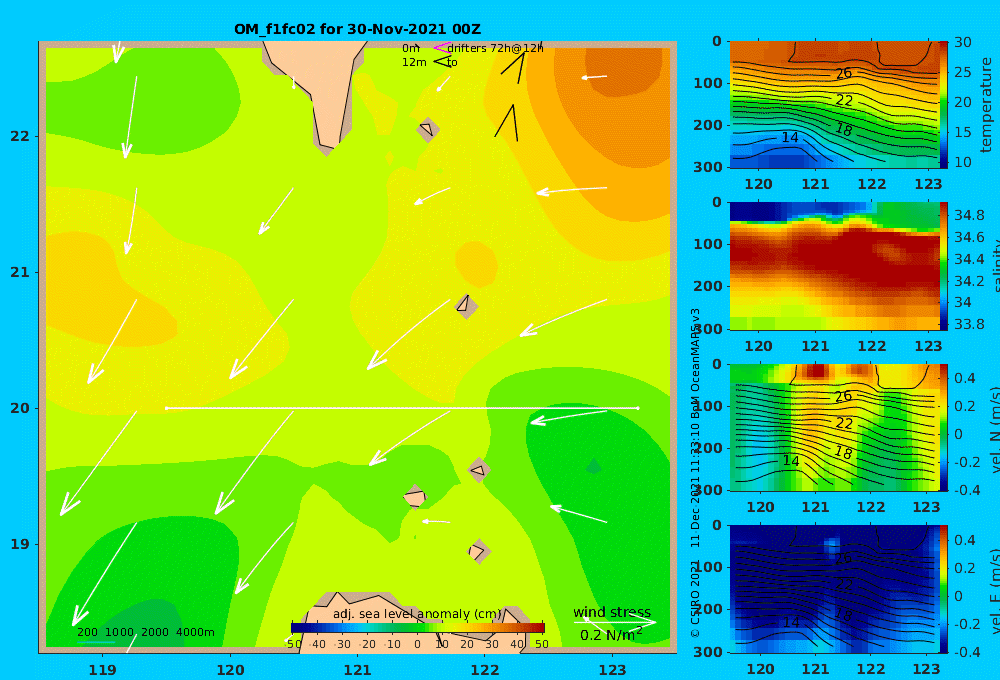Click the '0.2 N/m²' scale text
The image size is (1000, 680).
click(x=610, y=635)
